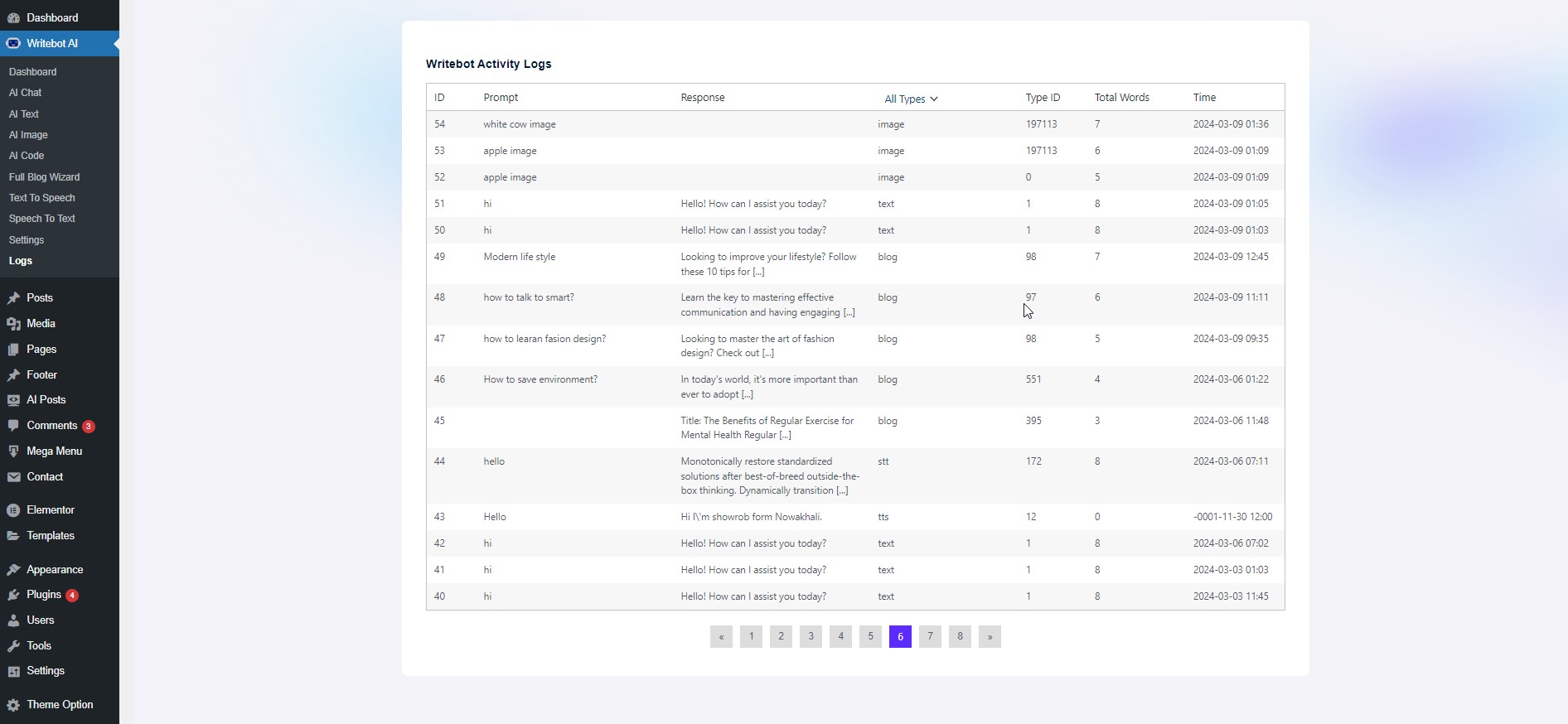1568x724 pixels.
Task: Select the Logs submenu item
Action: click(x=21, y=261)
